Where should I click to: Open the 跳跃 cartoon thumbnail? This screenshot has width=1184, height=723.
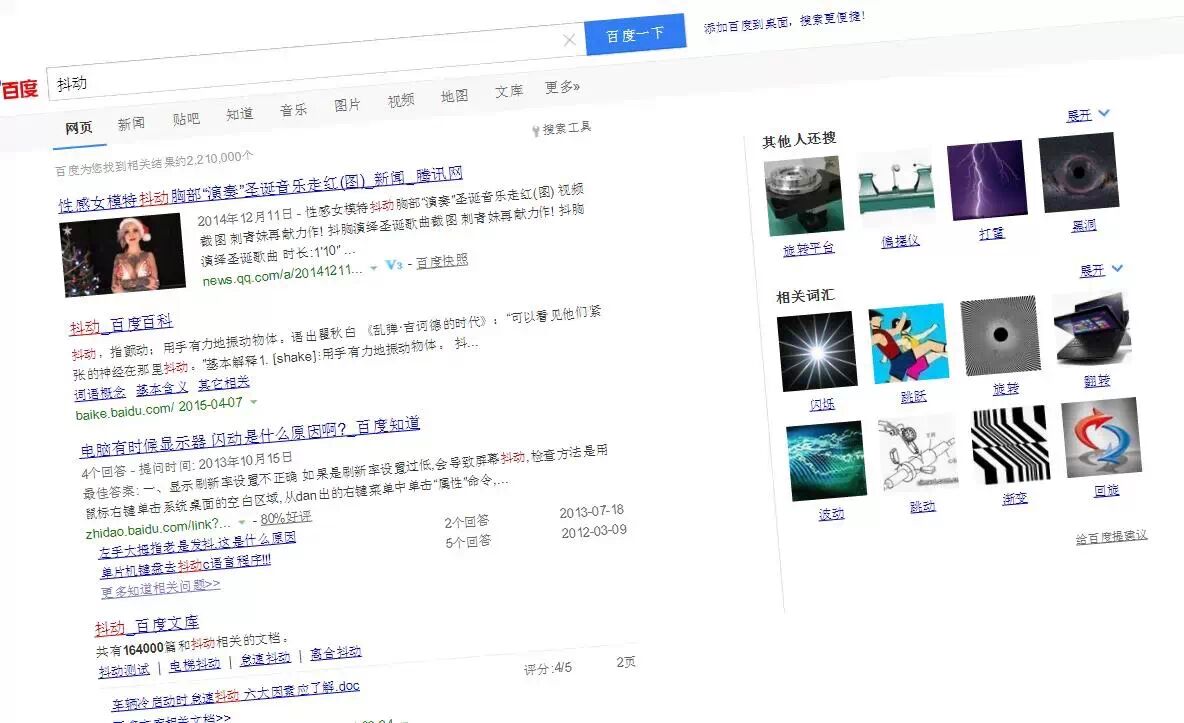pos(908,344)
